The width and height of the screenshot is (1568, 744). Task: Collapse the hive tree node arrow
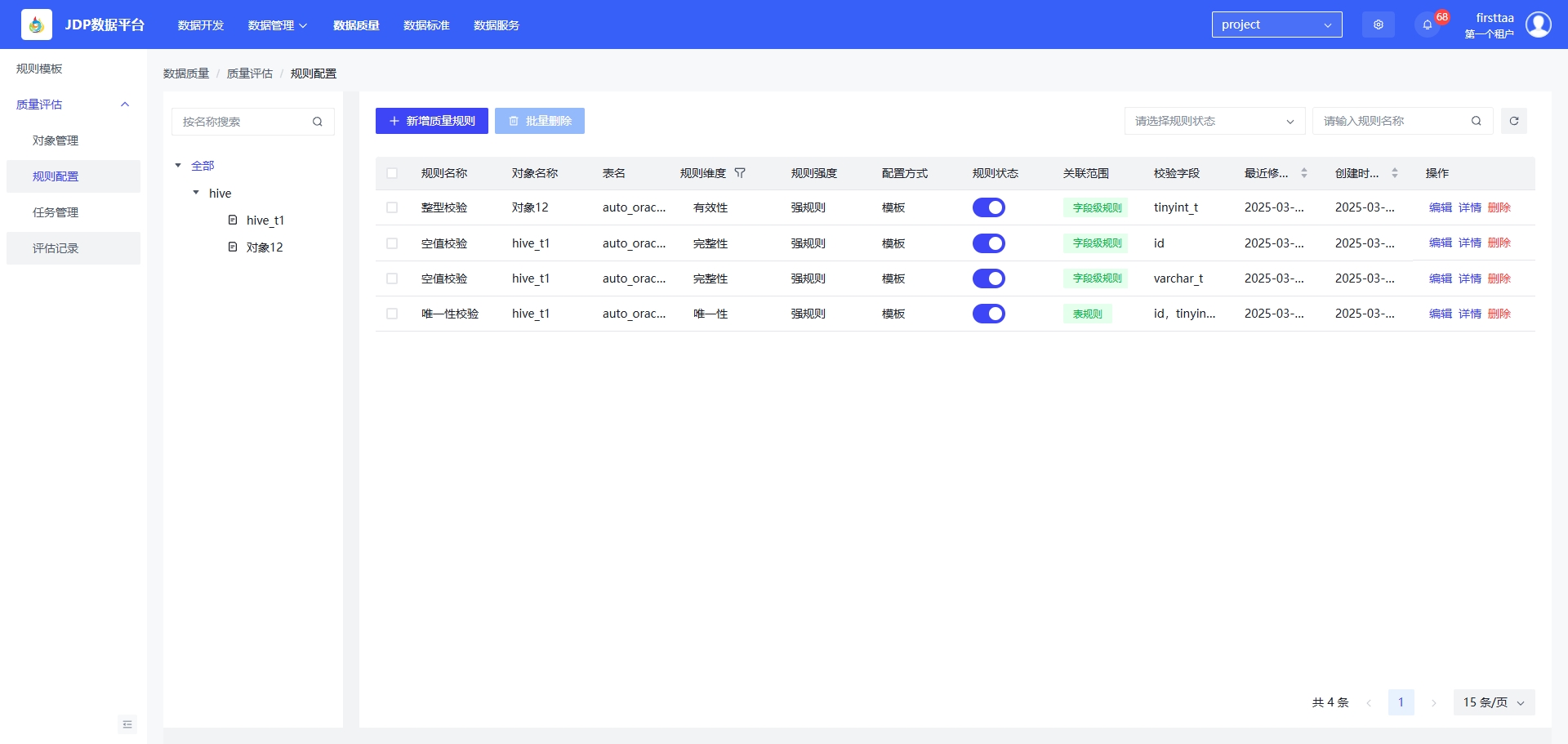pos(196,193)
